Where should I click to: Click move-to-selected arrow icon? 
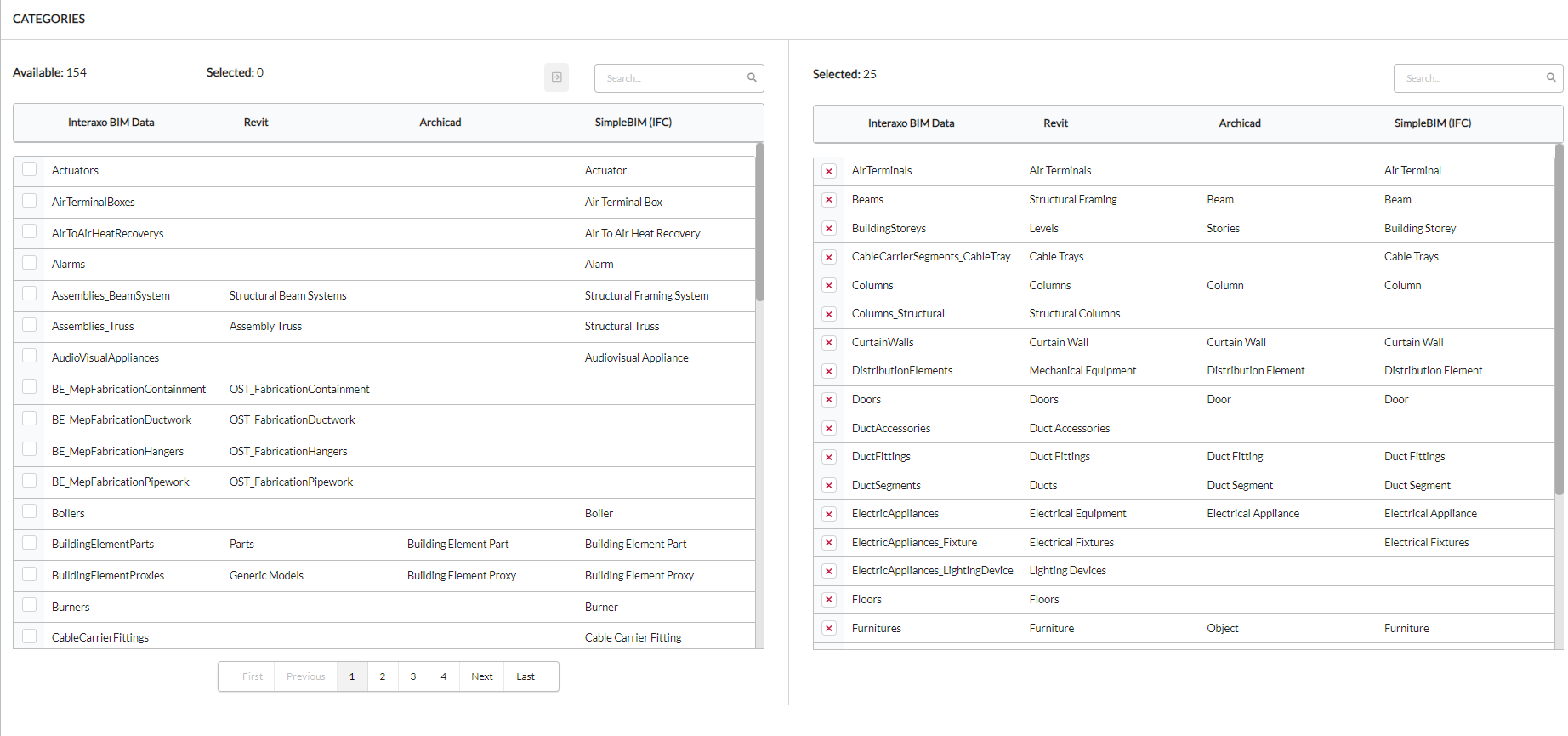click(556, 77)
